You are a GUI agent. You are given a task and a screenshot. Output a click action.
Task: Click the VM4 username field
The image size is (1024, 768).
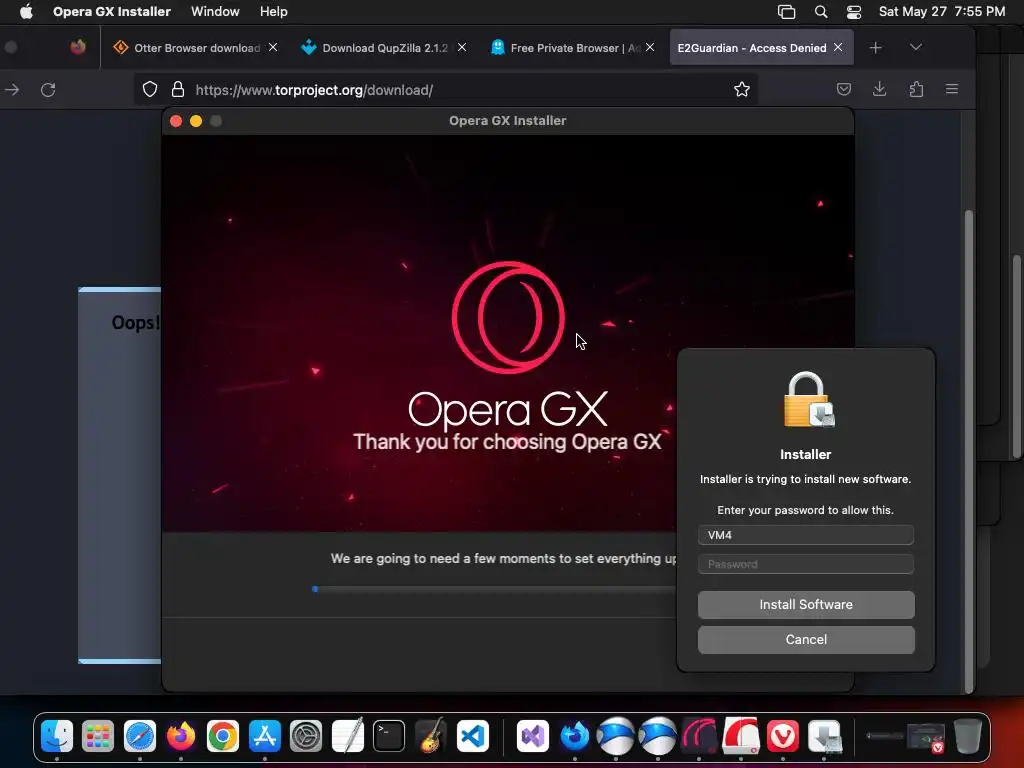(x=806, y=535)
